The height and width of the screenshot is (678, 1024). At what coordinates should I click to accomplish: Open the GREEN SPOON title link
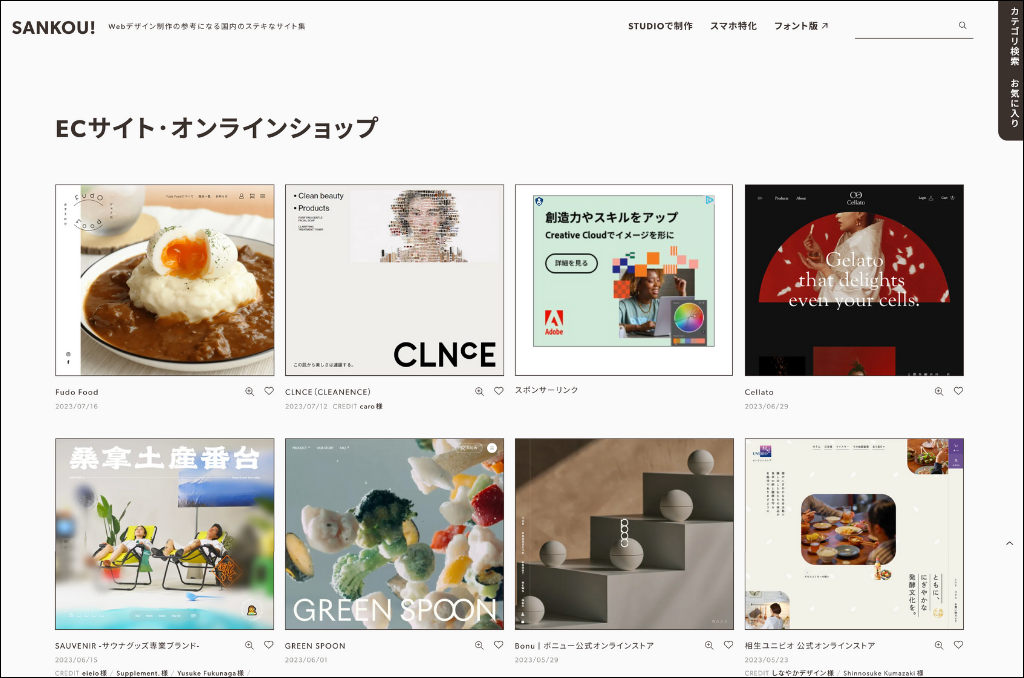pyautogui.click(x=315, y=645)
